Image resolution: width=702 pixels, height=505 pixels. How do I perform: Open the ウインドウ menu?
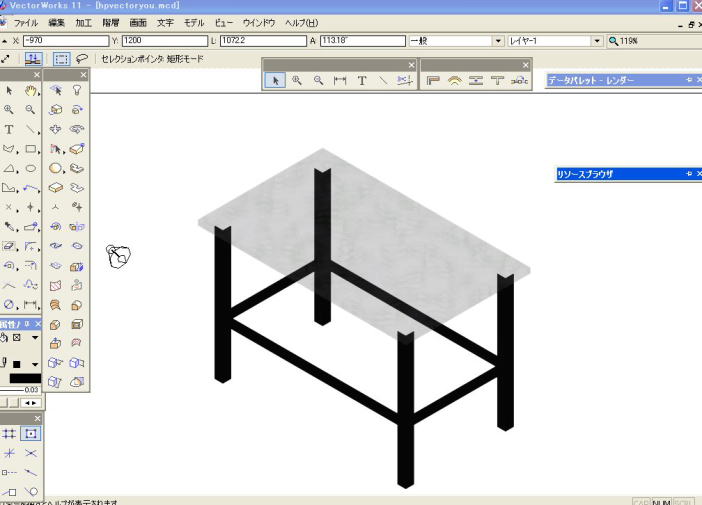tap(259, 23)
